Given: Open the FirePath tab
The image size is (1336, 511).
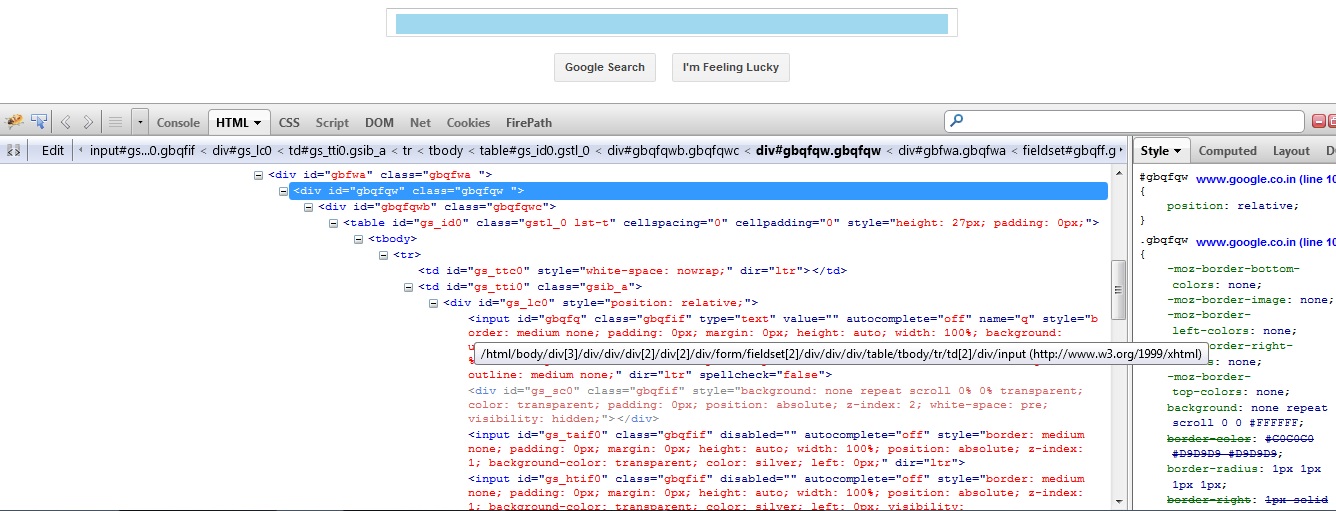Looking at the screenshot, I should click(529, 123).
